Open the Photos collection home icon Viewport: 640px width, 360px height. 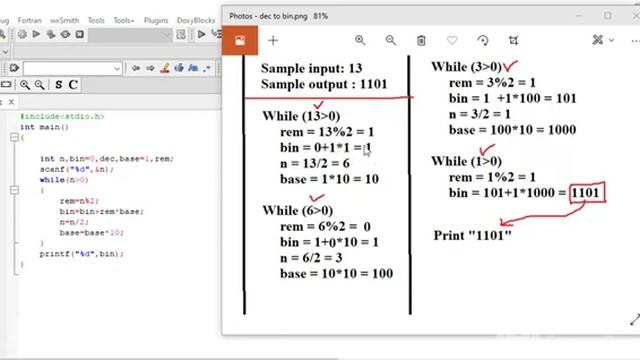240,40
